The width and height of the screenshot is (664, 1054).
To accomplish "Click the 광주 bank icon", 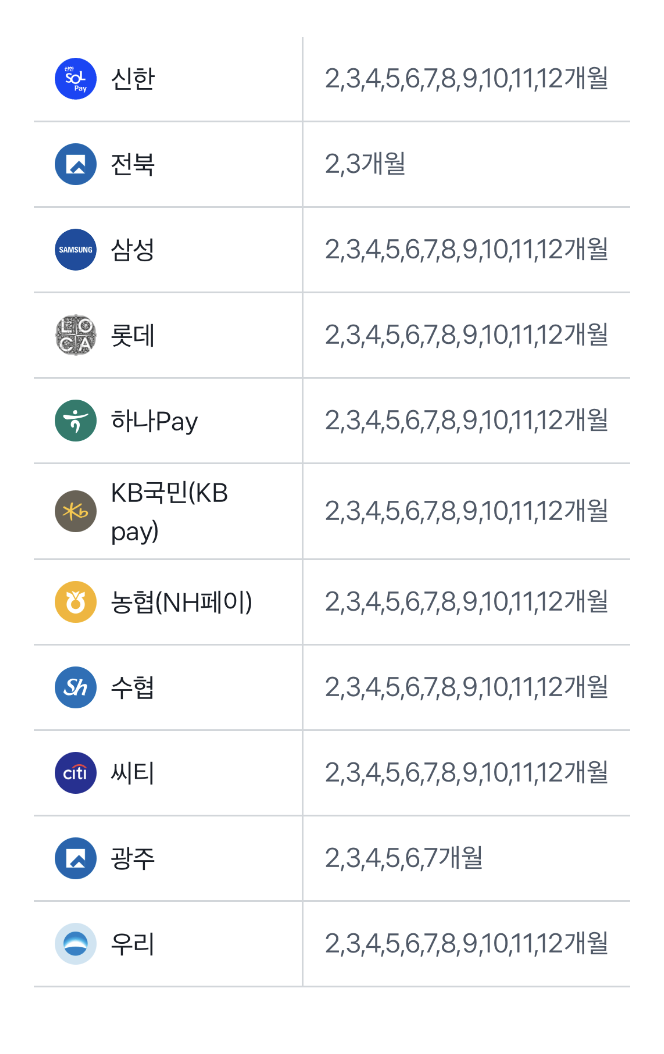I will coord(75,858).
